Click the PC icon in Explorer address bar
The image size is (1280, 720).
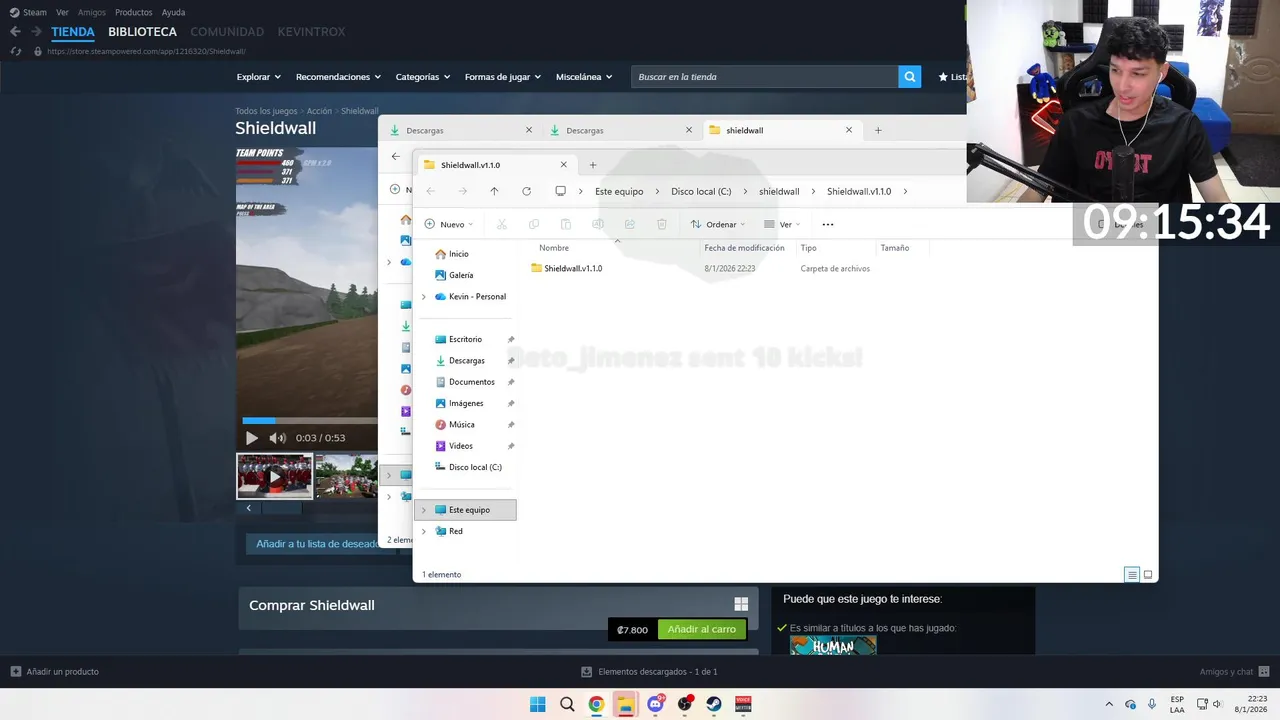point(560,191)
